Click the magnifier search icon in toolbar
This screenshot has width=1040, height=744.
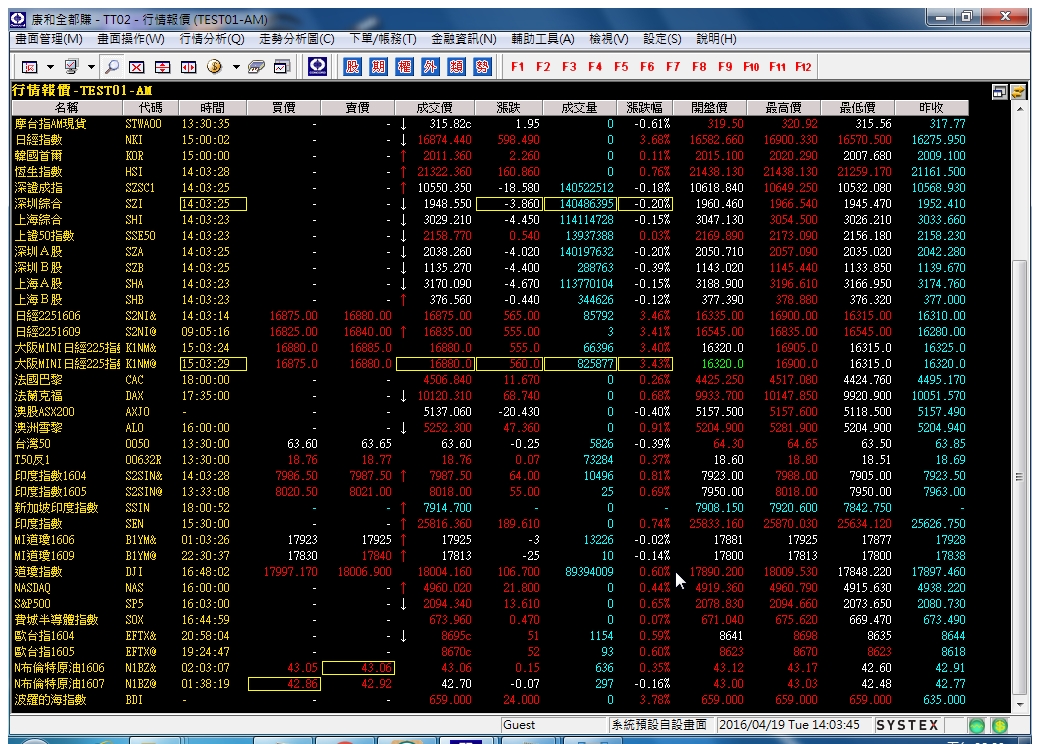(112, 66)
